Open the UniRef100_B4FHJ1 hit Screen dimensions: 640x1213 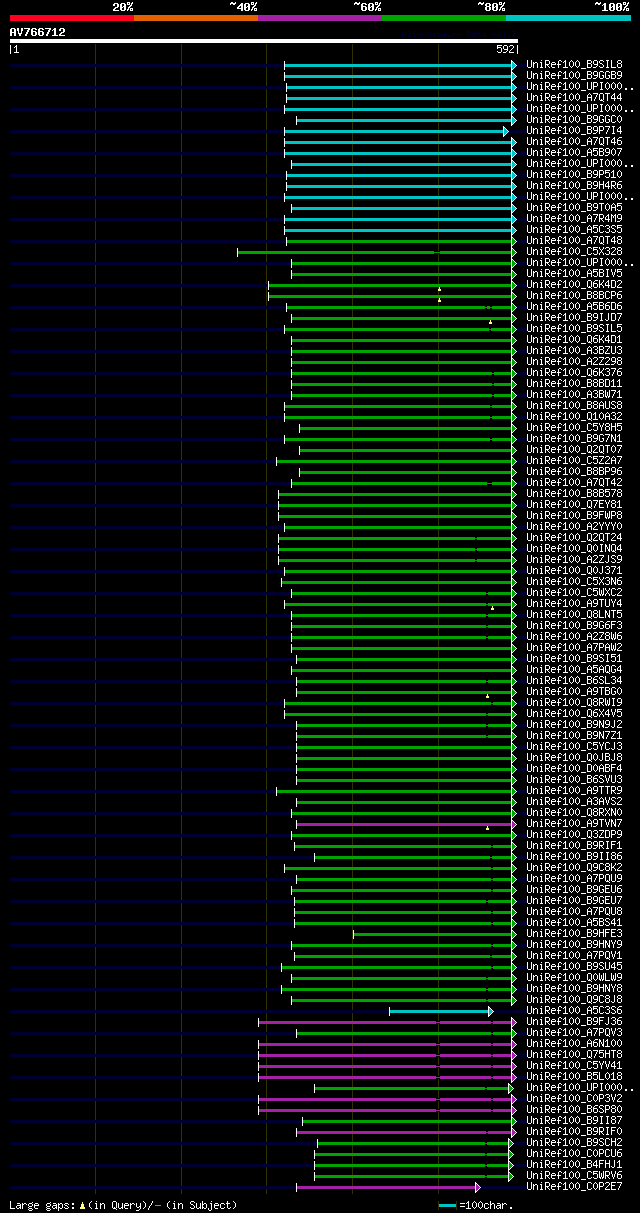click(574, 1165)
